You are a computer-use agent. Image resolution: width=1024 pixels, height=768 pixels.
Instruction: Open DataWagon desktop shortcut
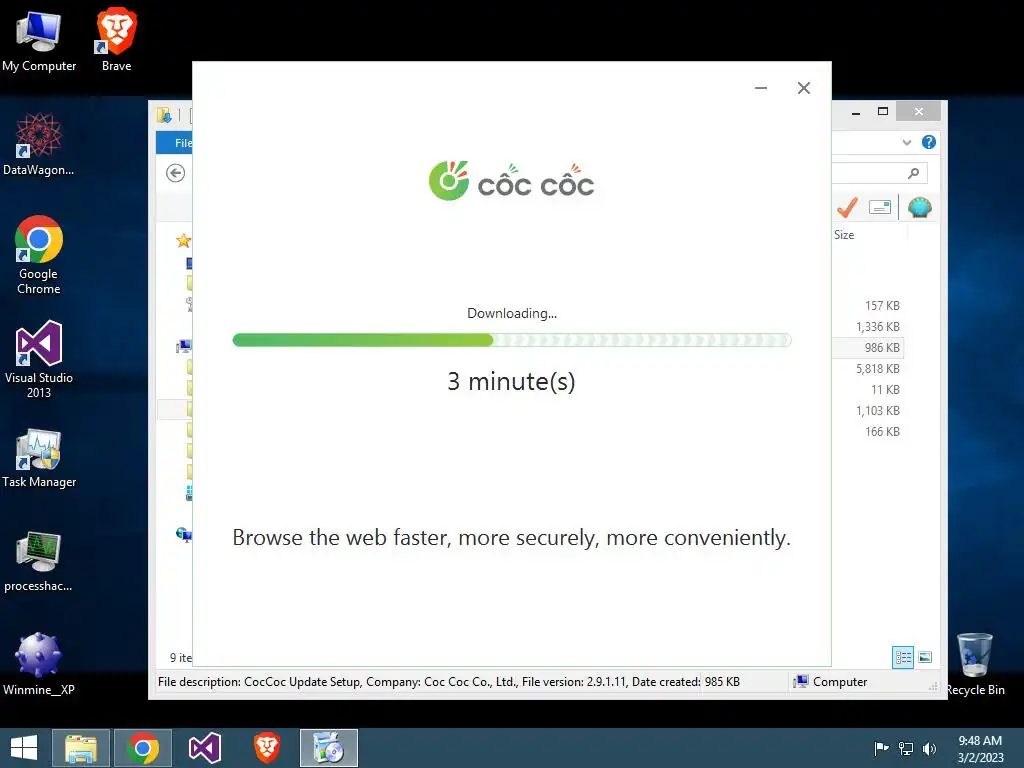39,144
